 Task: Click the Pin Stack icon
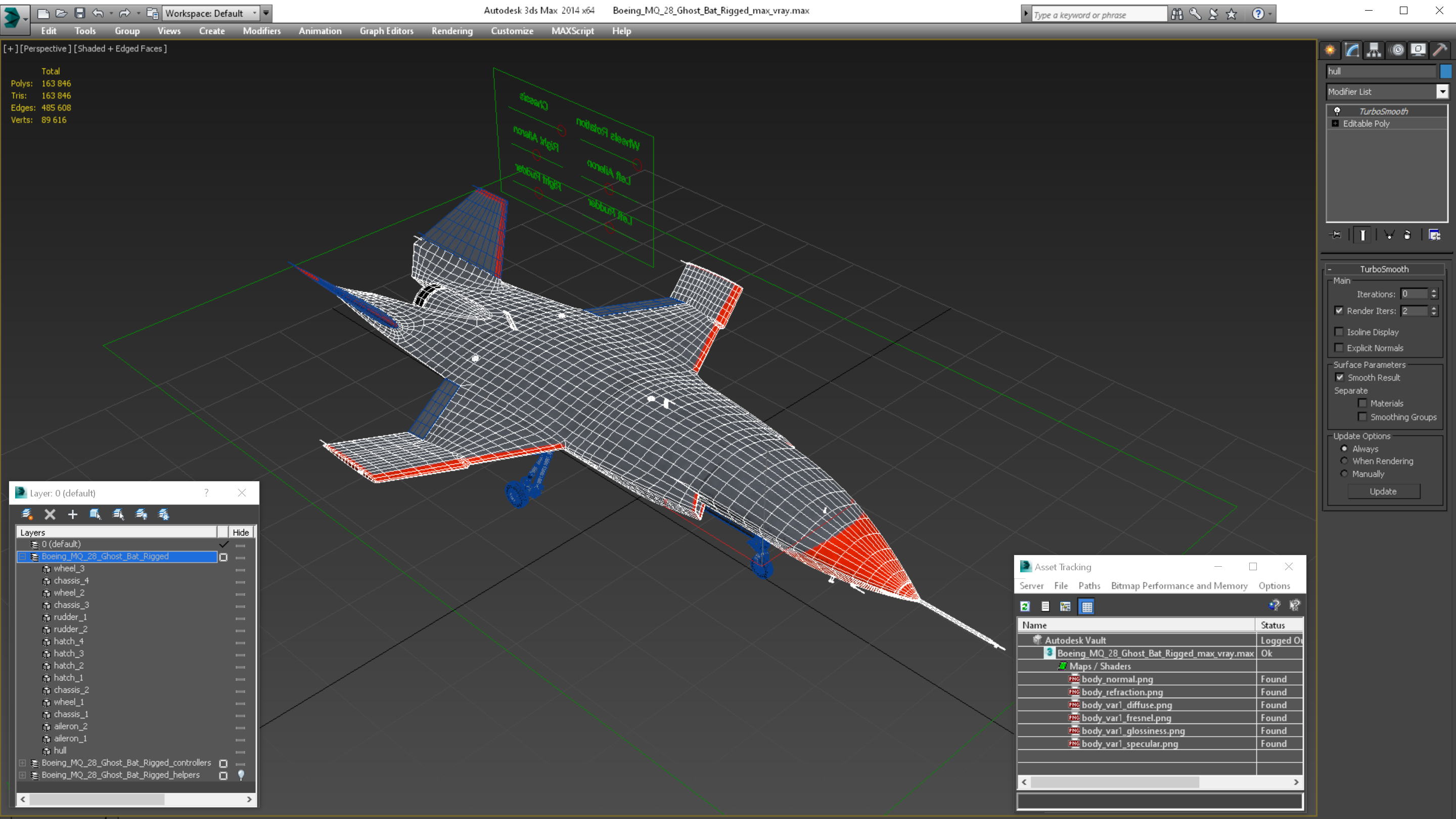click(1336, 235)
